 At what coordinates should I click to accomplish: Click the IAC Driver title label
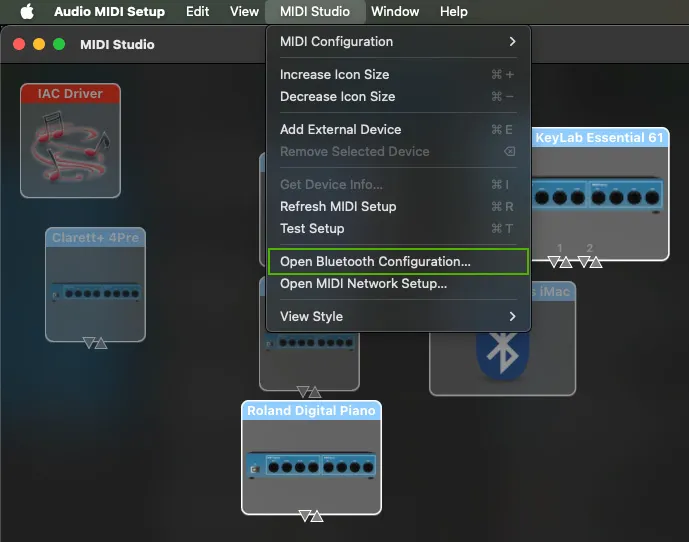[x=70, y=94]
